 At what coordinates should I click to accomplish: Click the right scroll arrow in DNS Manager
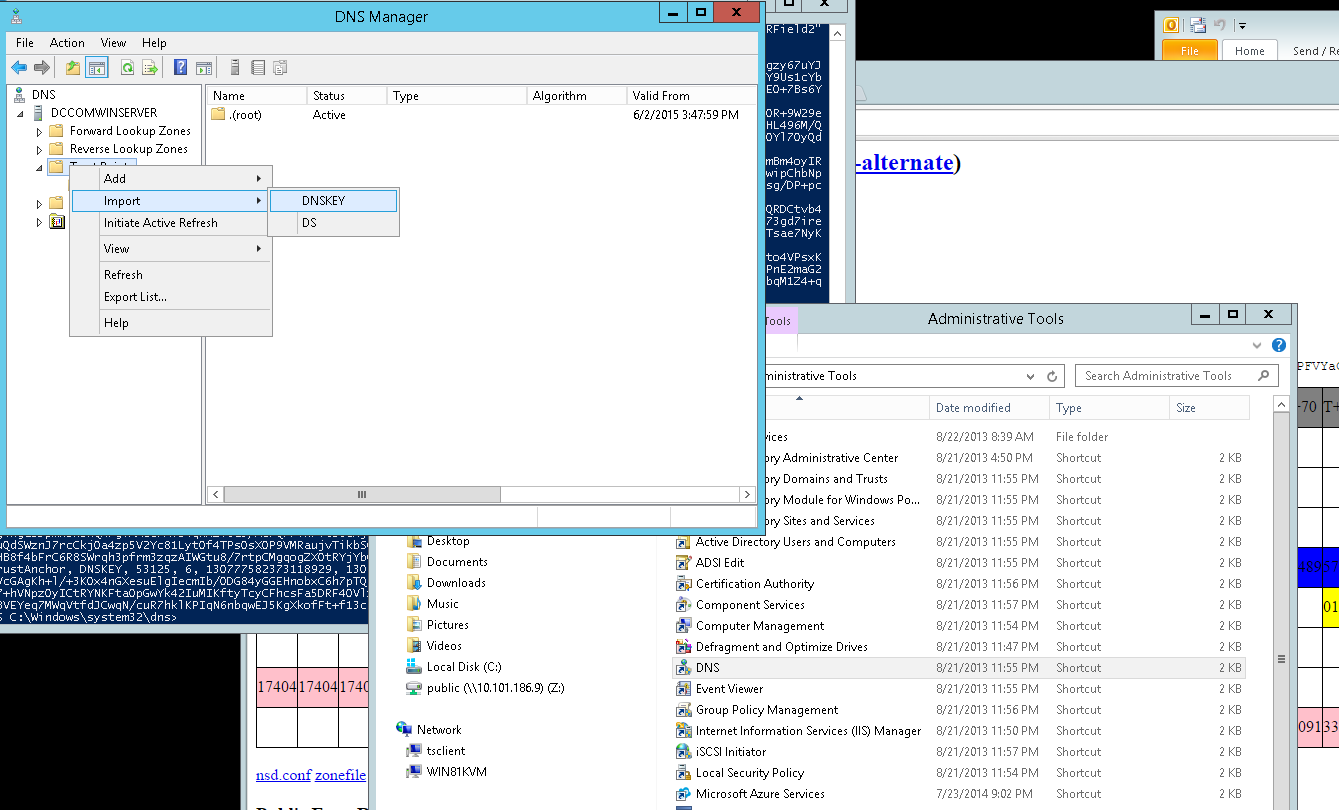(x=747, y=495)
